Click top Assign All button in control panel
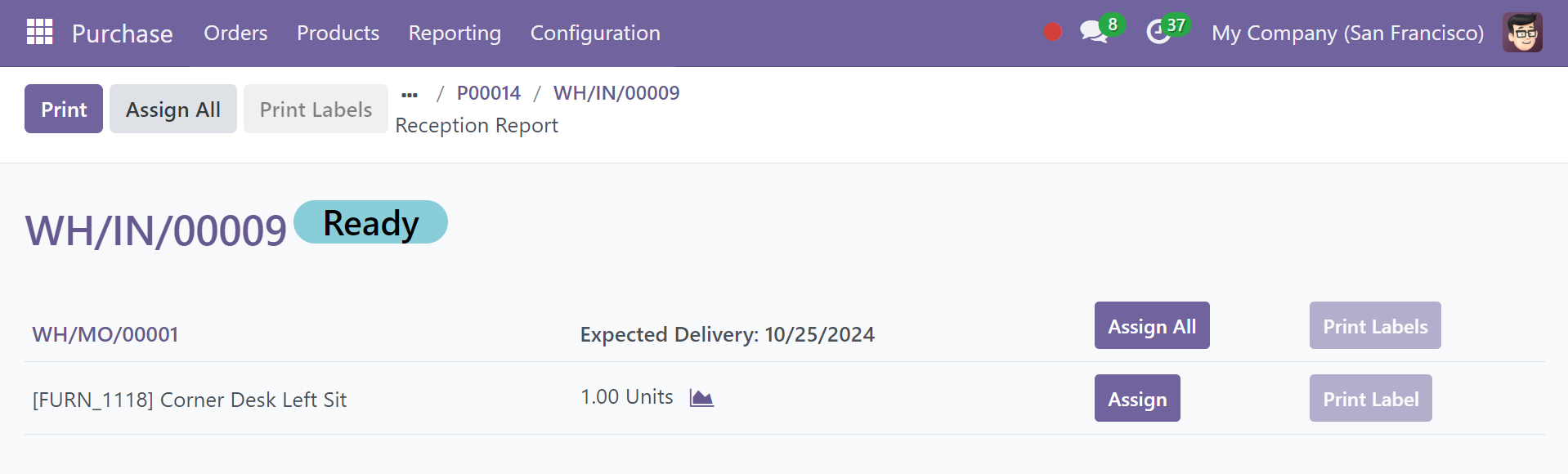 click(x=173, y=109)
